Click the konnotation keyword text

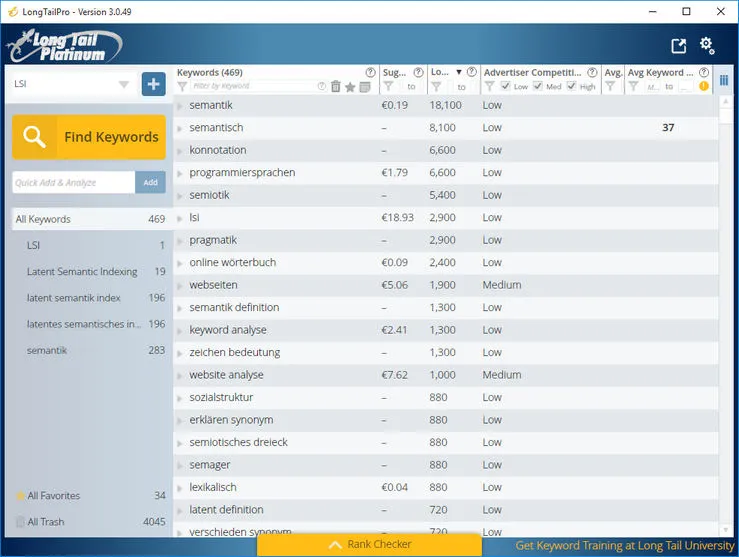point(218,150)
